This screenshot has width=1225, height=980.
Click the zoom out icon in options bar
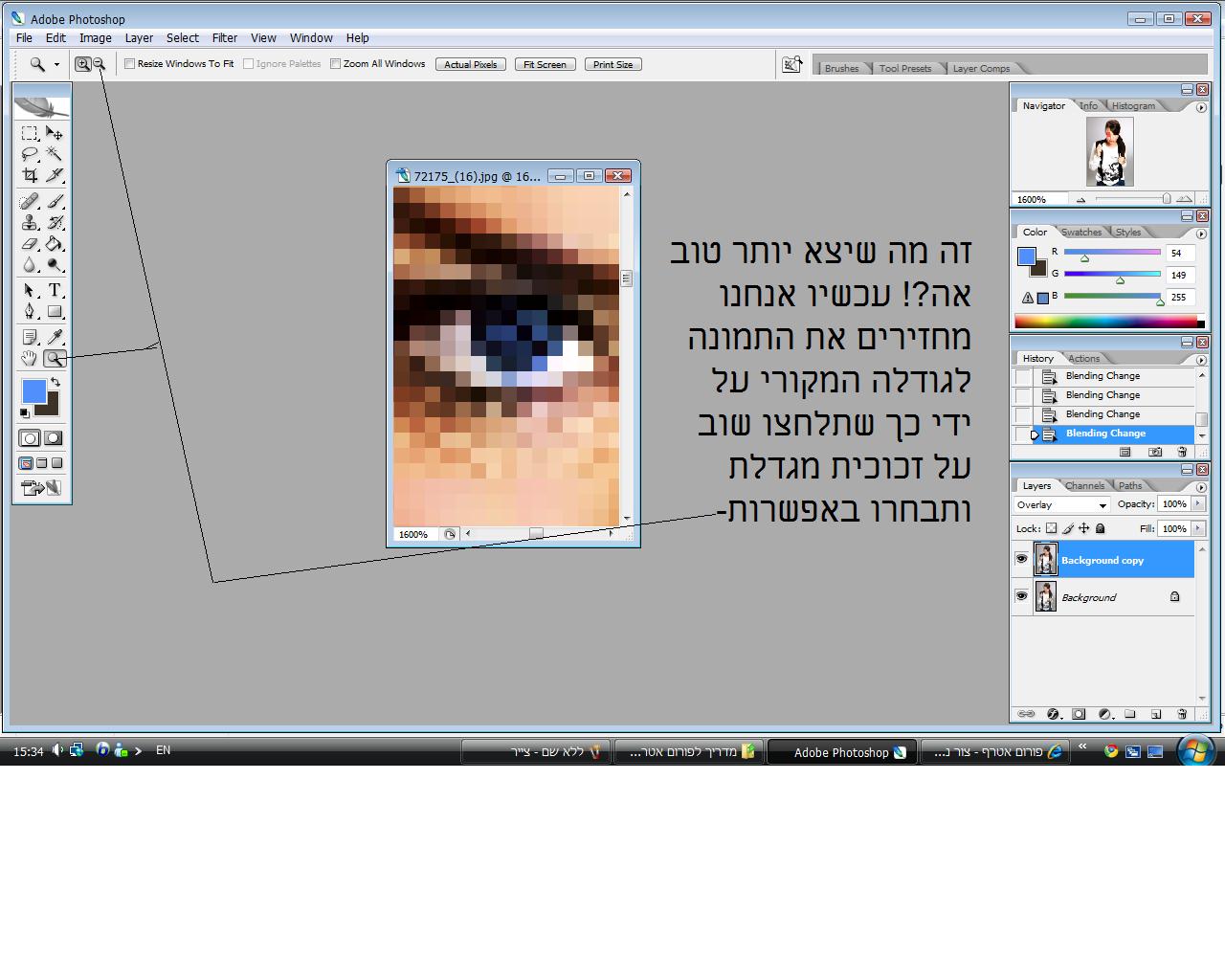(x=99, y=64)
